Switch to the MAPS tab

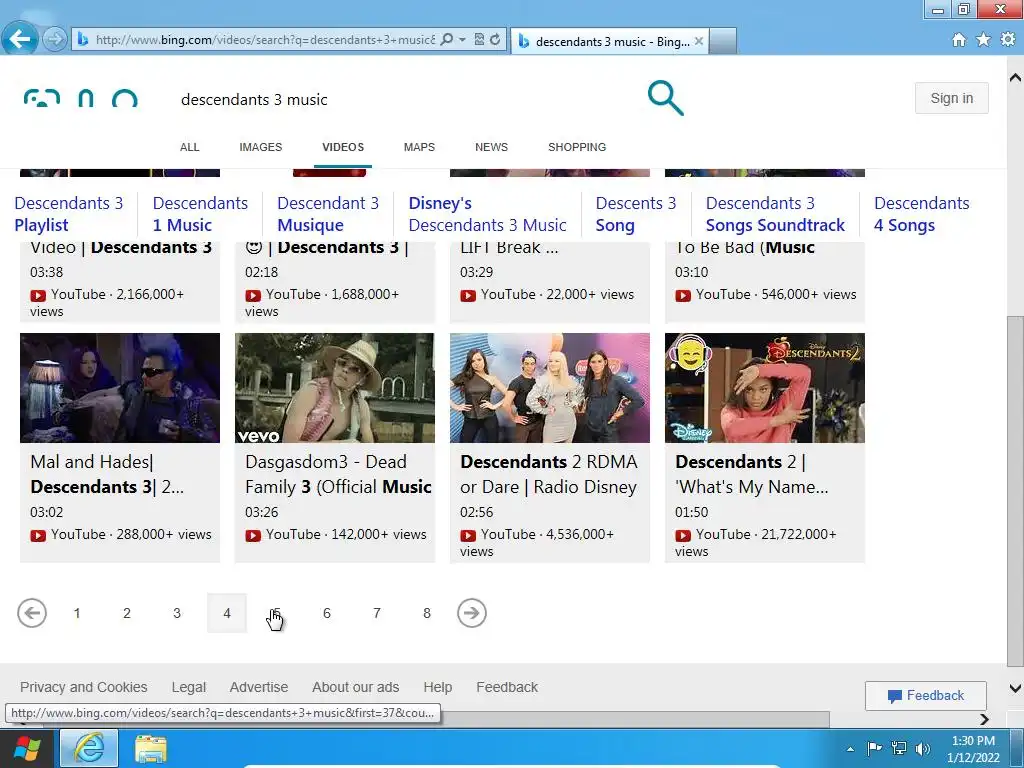419,147
